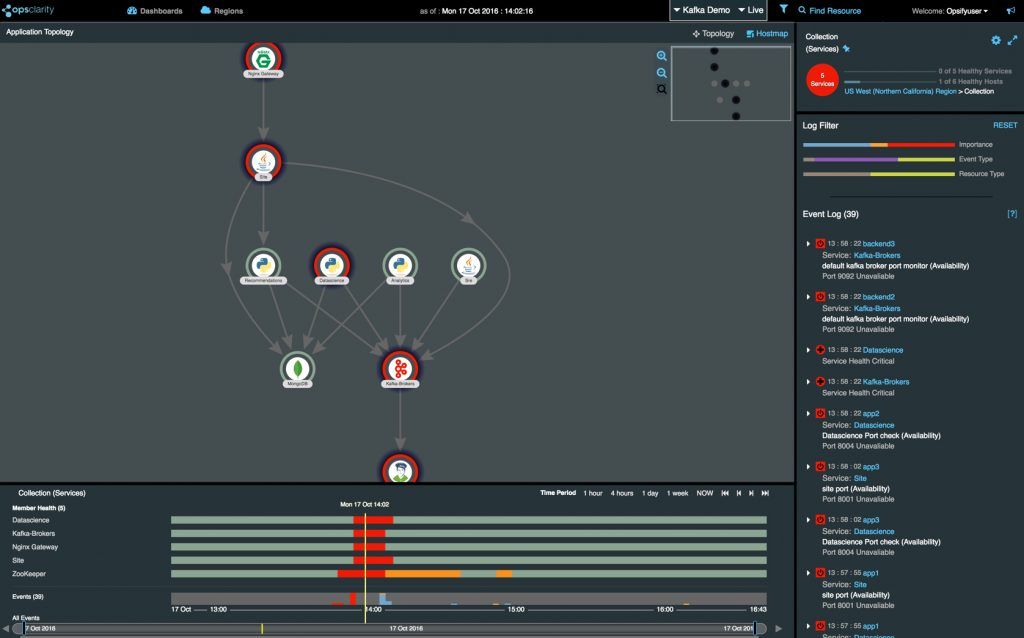Reset the Log Filter
Image resolution: width=1024 pixels, height=638 pixels.
1005,125
